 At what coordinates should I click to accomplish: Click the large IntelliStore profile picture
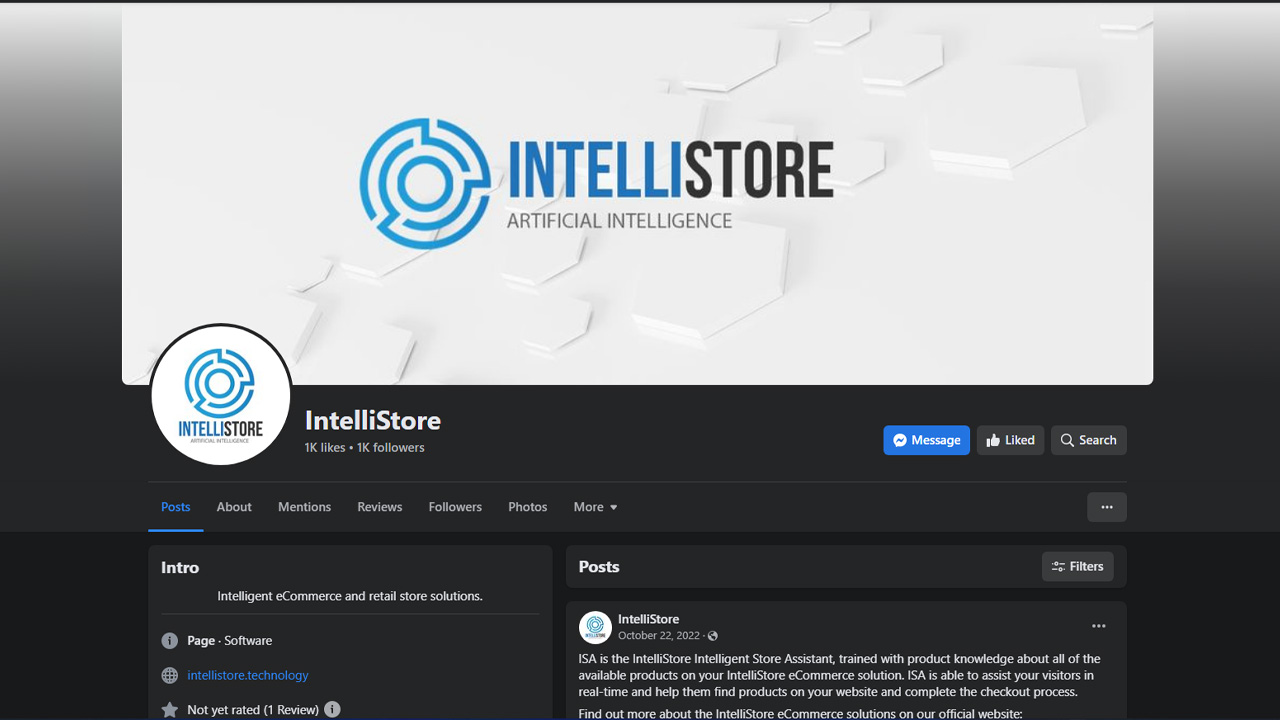pyautogui.click(x=221, y=394)
